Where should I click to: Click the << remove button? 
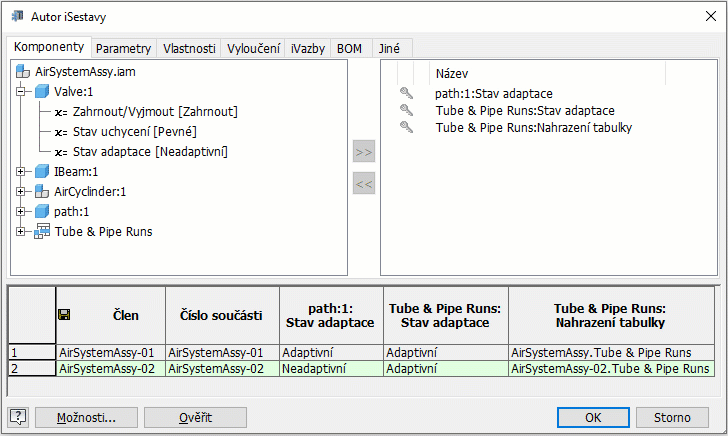(x=364, y=183)
